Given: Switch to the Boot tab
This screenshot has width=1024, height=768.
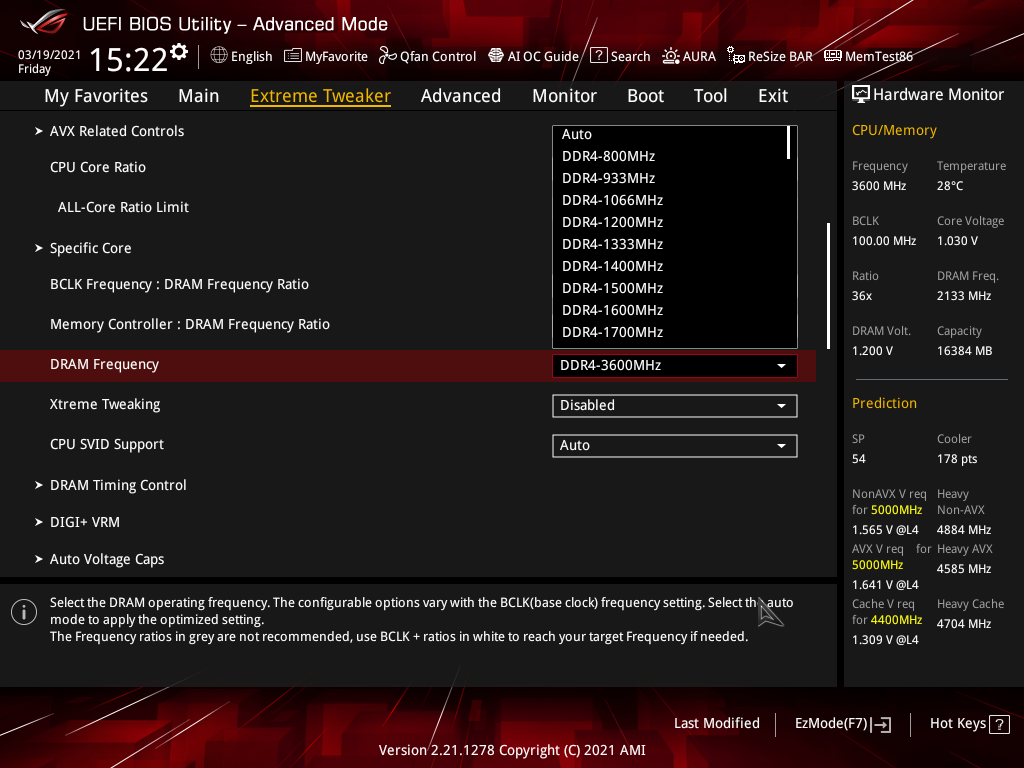Looking at the screenshot, I should pyautogui.click(x=645, y=96).
